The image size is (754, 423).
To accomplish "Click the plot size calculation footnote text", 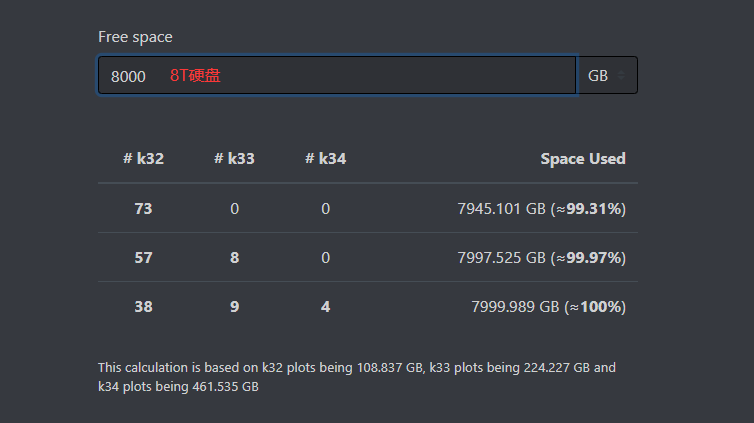I will pyautogui.click(x=357, y=376).
